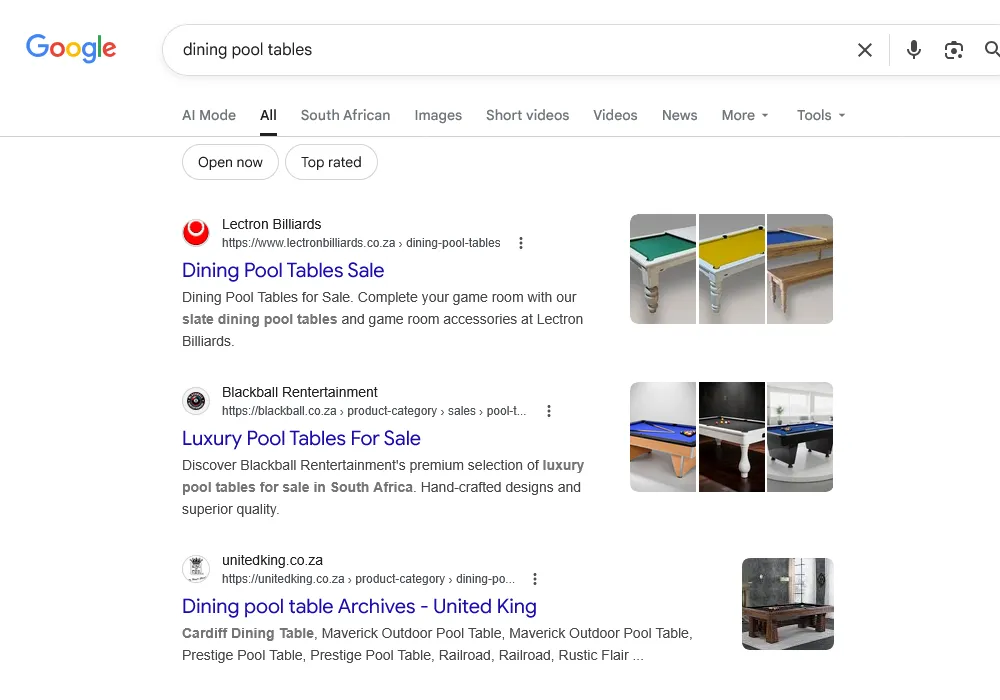Open the Short videos tab
Screen dimensions: 1000x700
527,115
